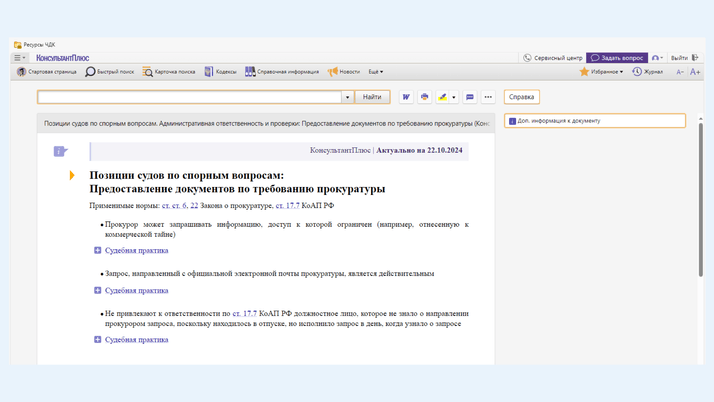Export the document to Word
714x402 pixels.
pos(406,97)
